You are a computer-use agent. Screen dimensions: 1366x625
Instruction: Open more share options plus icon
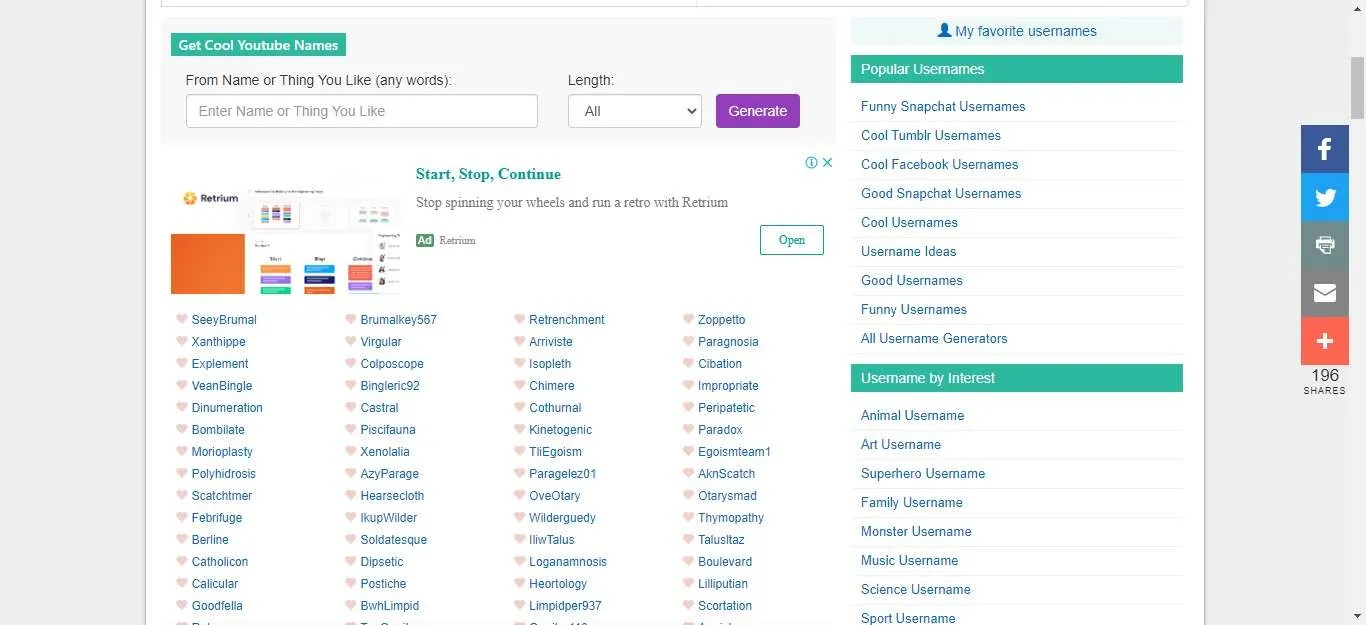click(x=1325, y=341)
